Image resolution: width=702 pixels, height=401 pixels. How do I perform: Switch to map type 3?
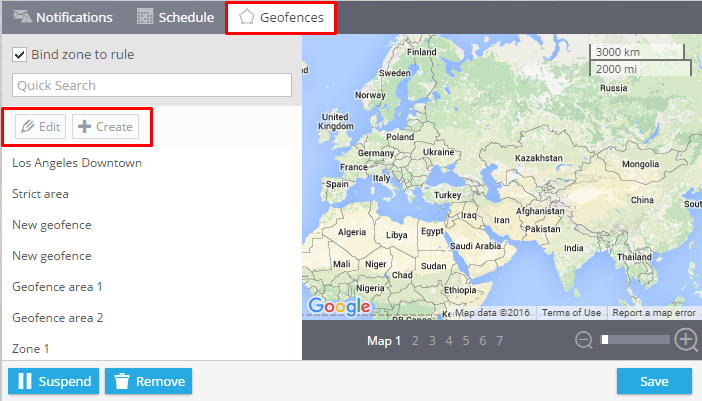click(x=432, y=341)
